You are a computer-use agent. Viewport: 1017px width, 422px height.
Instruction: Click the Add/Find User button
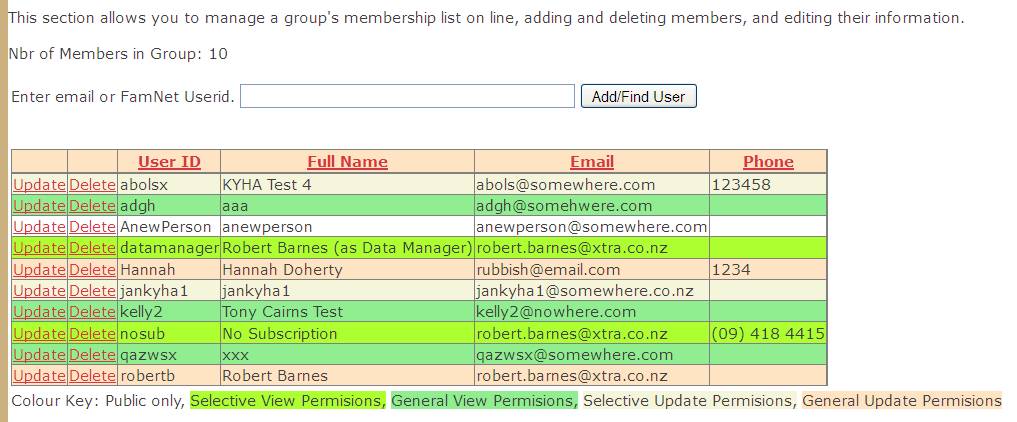638,97
